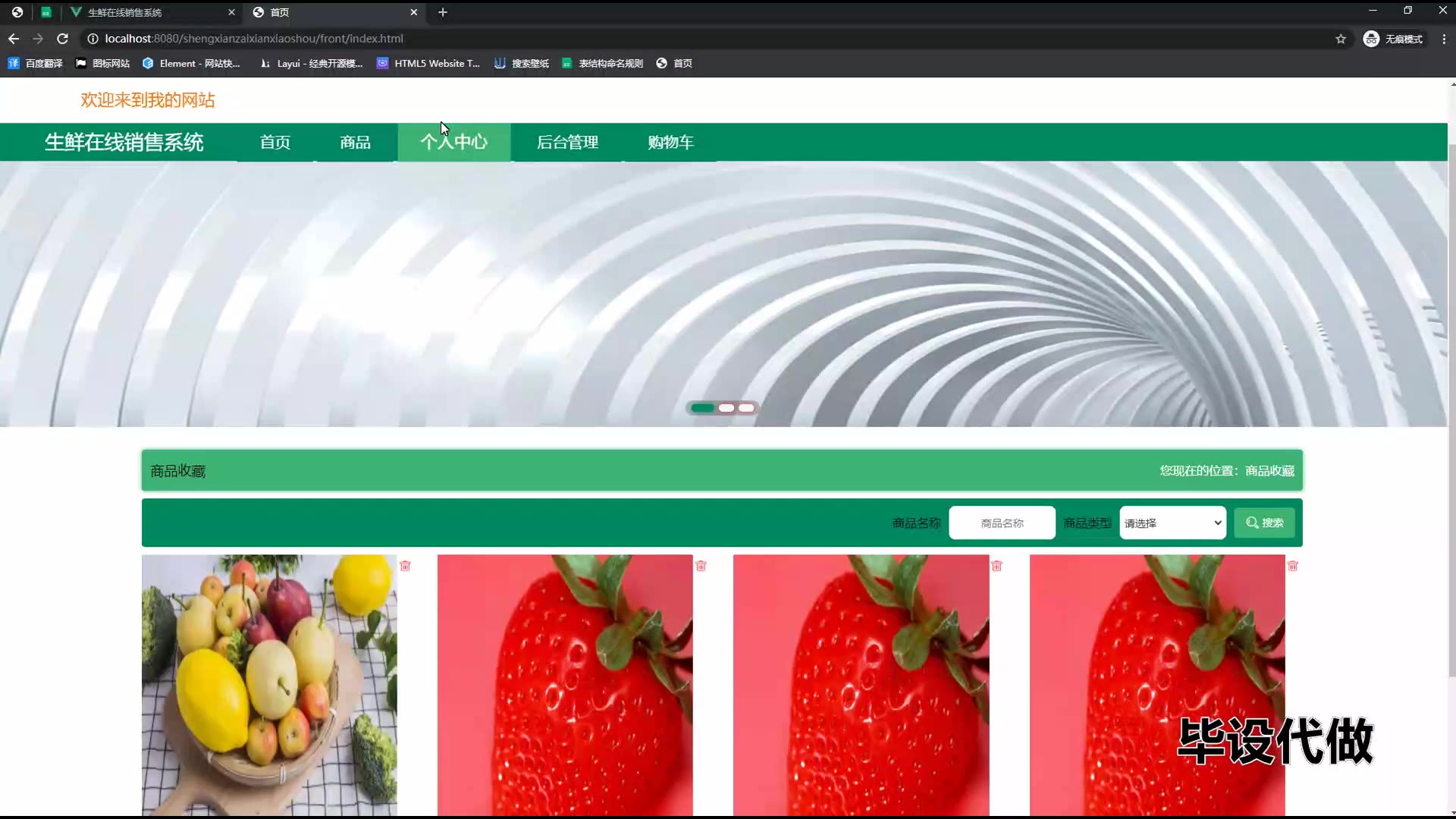The image size is (1456, 819).
Task: Open the Chrome three-dot menu
Action: (x=1444, y=39)
